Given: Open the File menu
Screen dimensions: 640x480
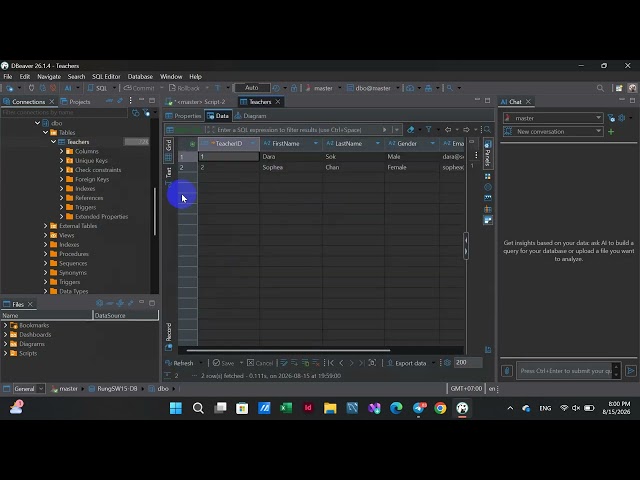Looking at the screenshot, I should click(8, 77).
